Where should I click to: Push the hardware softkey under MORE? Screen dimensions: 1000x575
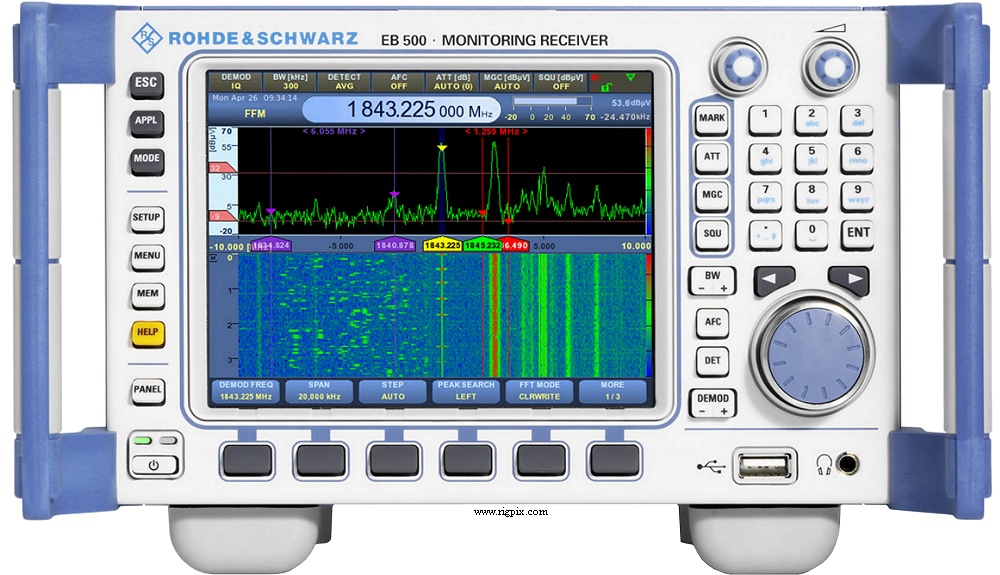click(615, 460)
